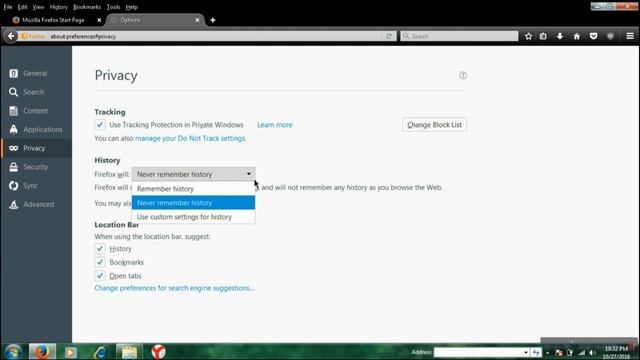Open Sync settings in sidebar

[x=36, y=186]
